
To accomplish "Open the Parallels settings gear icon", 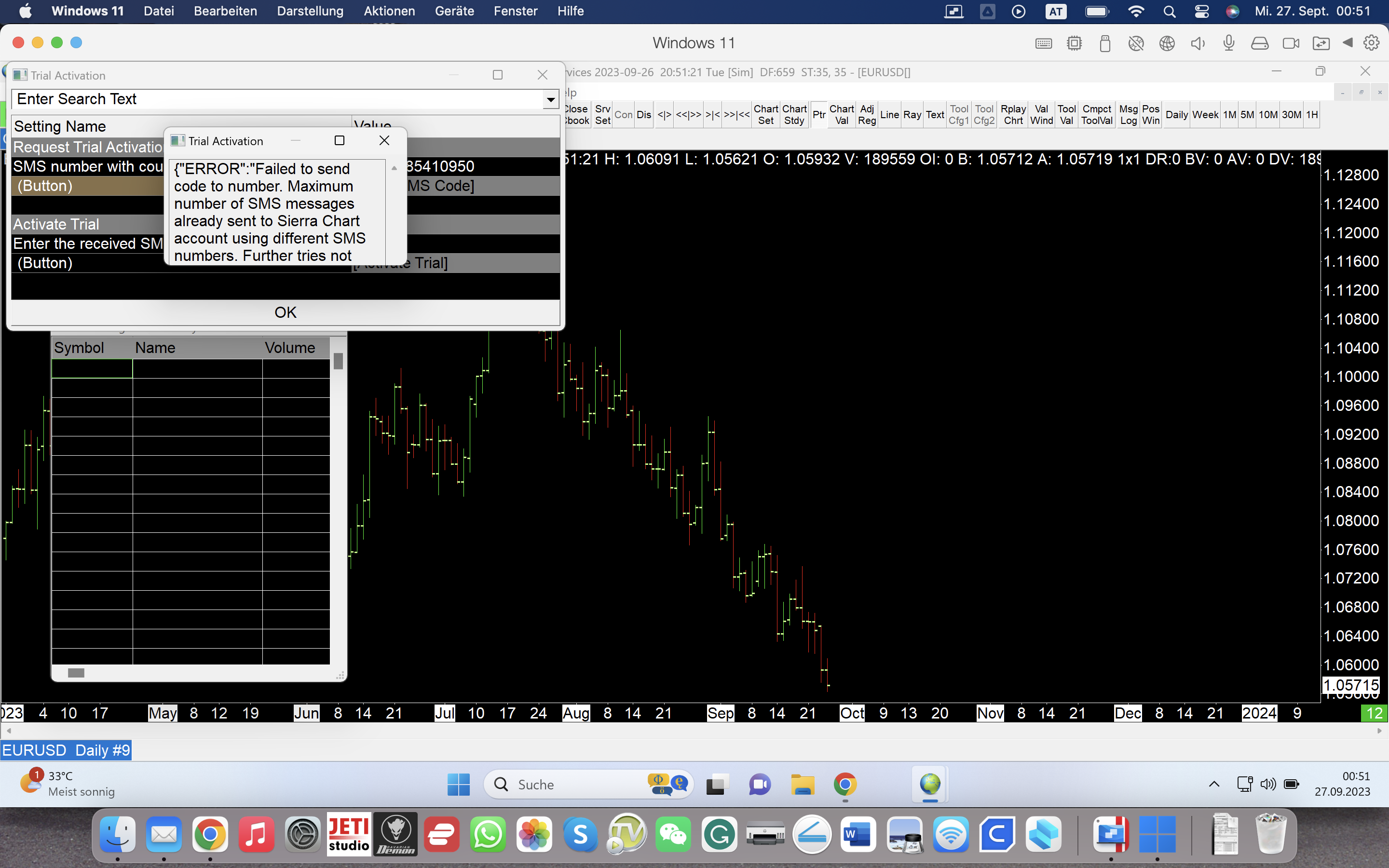I will (x=1371, y=43).
